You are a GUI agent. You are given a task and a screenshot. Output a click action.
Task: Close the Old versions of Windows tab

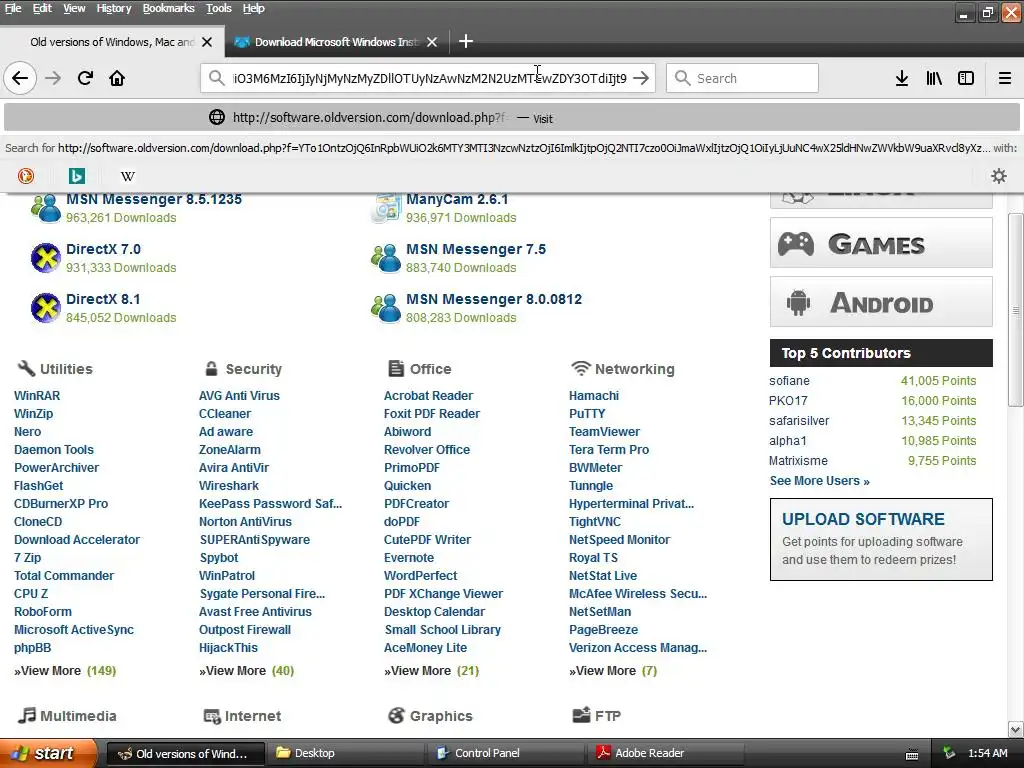[207, 42]
